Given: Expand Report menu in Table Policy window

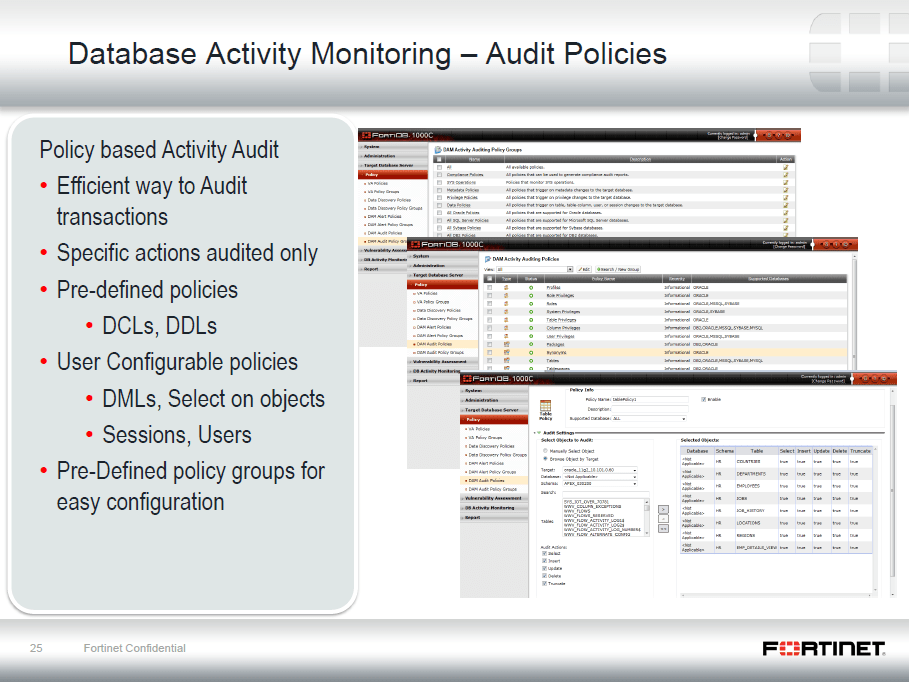Looking at the screenshot, I should [494, 517].
